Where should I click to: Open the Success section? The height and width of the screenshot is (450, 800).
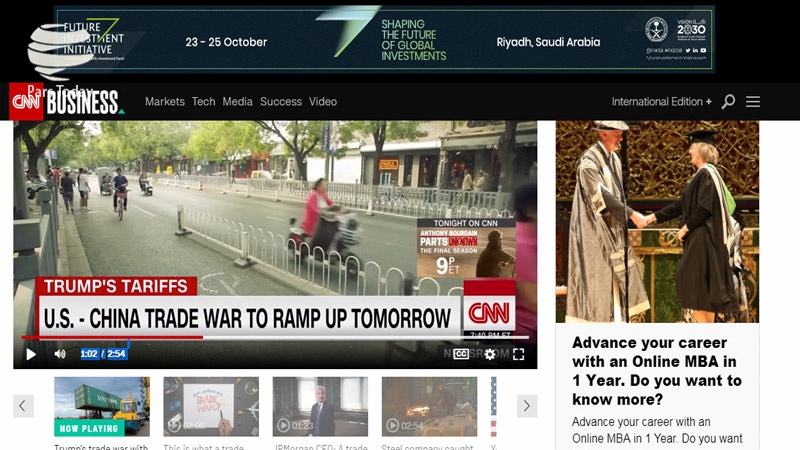(x=281, y=102)
